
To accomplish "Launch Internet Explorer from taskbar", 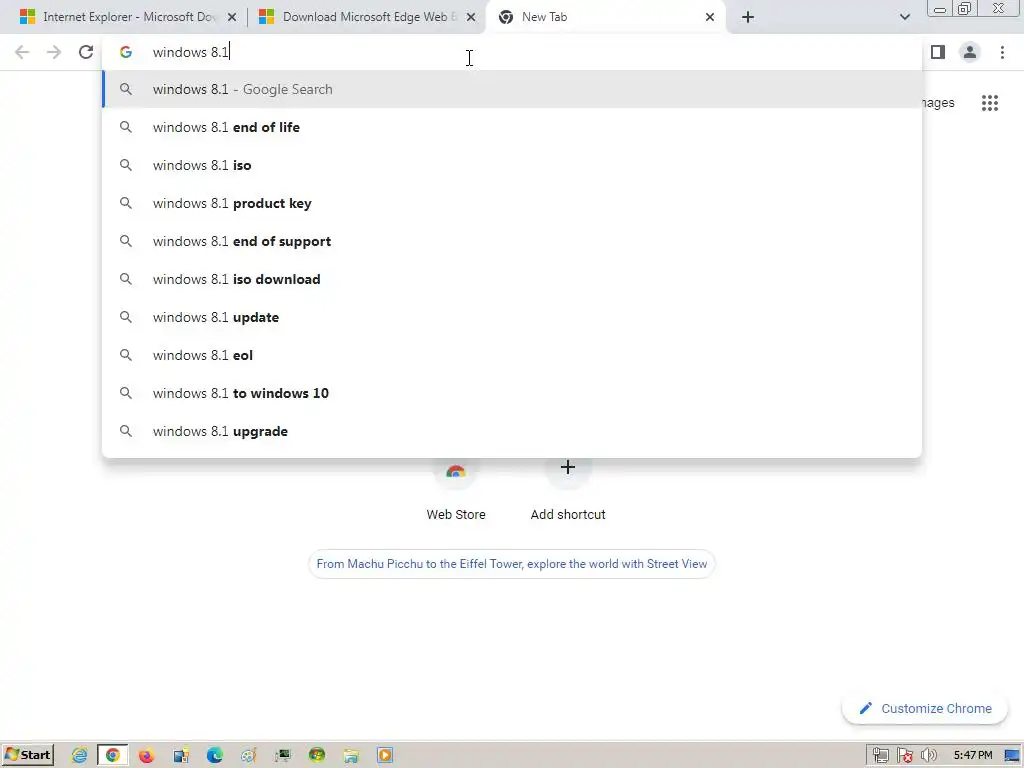I will 80,756.
